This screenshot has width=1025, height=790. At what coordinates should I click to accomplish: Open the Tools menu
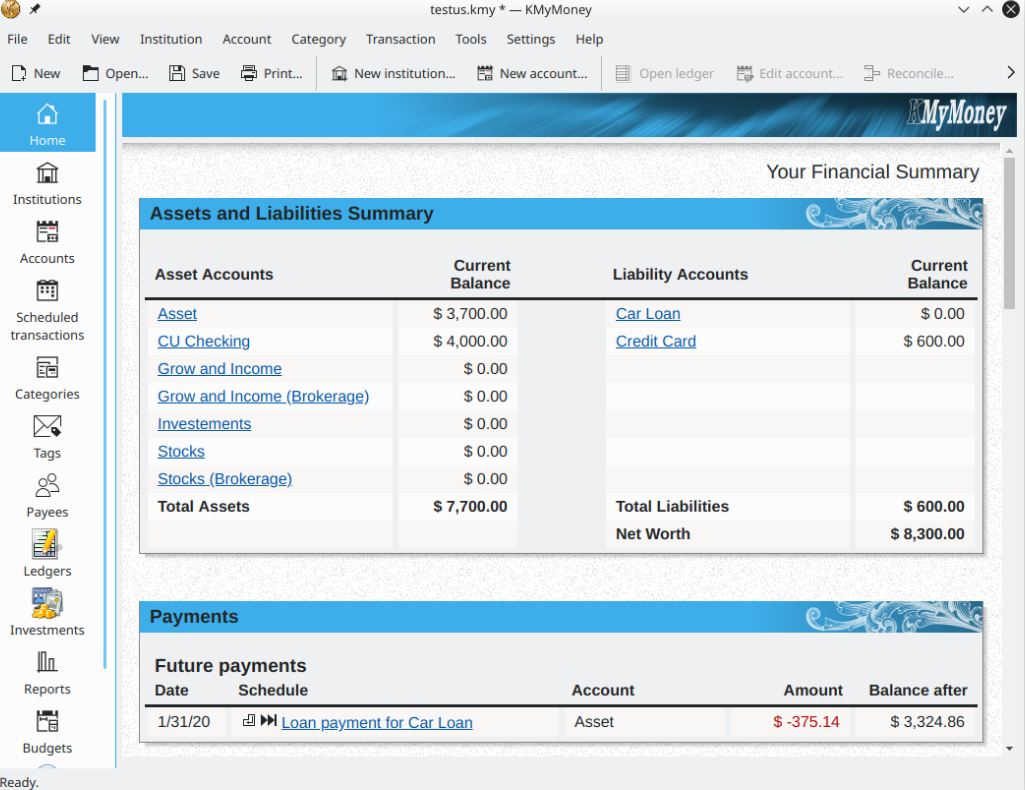coord(470,39)
